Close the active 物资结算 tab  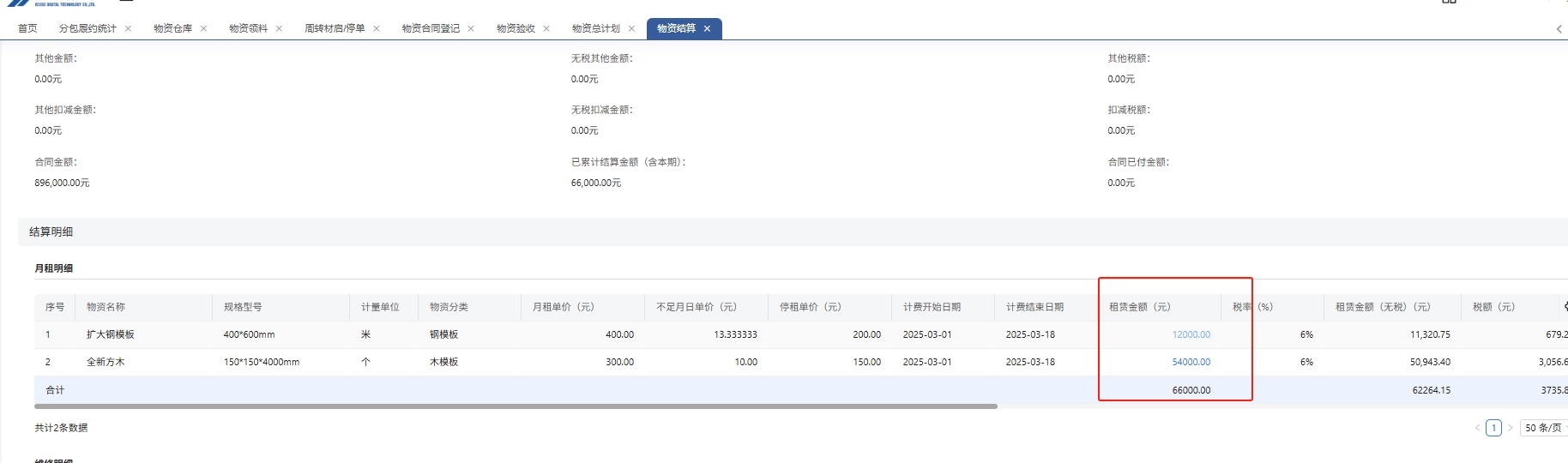(x=707, y=28)
